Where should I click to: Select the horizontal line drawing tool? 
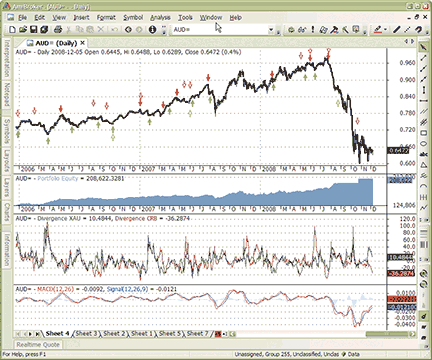[x=423, y=101]
